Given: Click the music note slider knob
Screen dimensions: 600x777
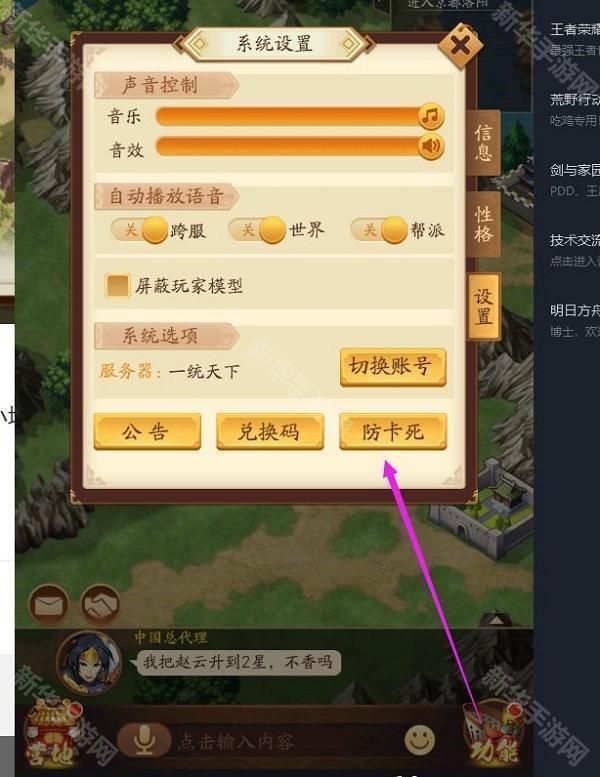Looking at the screenshot, I should pos(431,116).
